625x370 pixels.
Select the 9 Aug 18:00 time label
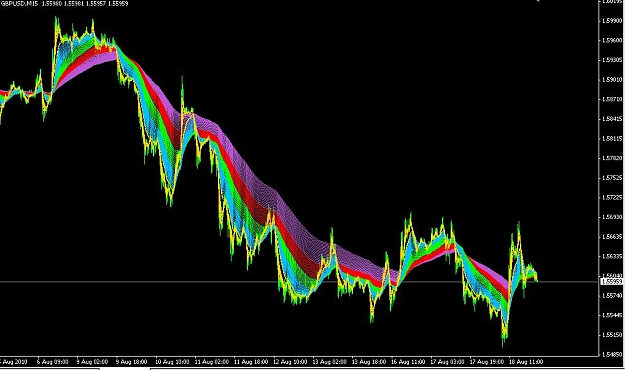(x=132, y=362)
